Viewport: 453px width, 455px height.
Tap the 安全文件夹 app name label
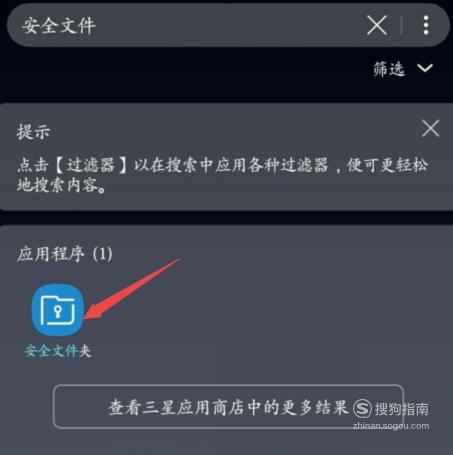(58, 351)
